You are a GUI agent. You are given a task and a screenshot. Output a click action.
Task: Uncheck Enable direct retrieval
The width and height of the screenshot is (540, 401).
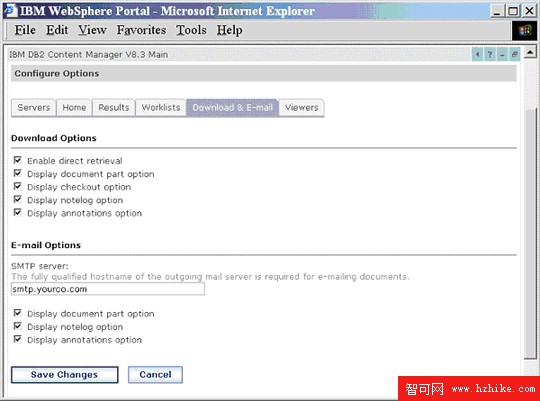[x=18, y=160]
